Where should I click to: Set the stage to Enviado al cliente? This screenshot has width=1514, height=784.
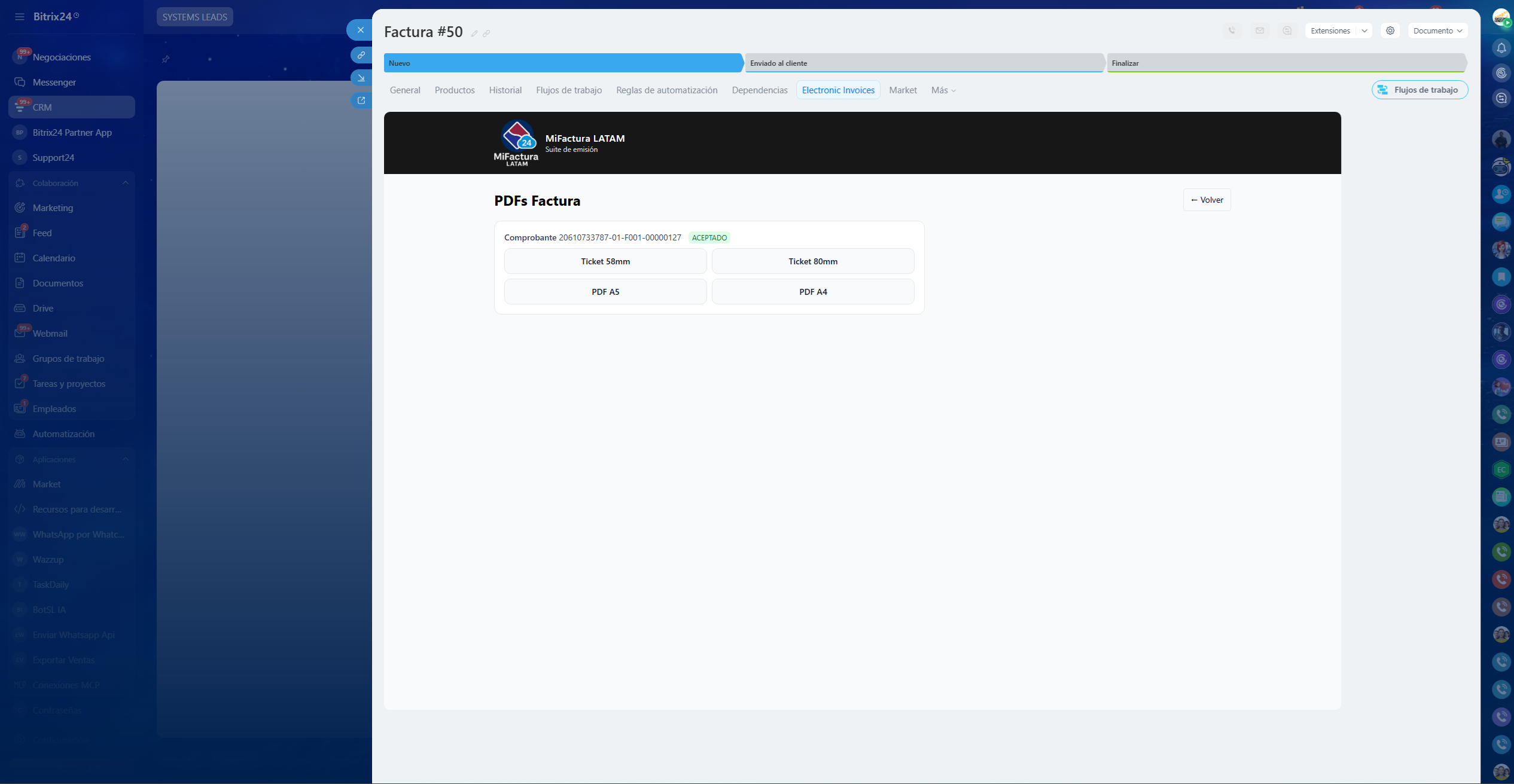(924, 63)
